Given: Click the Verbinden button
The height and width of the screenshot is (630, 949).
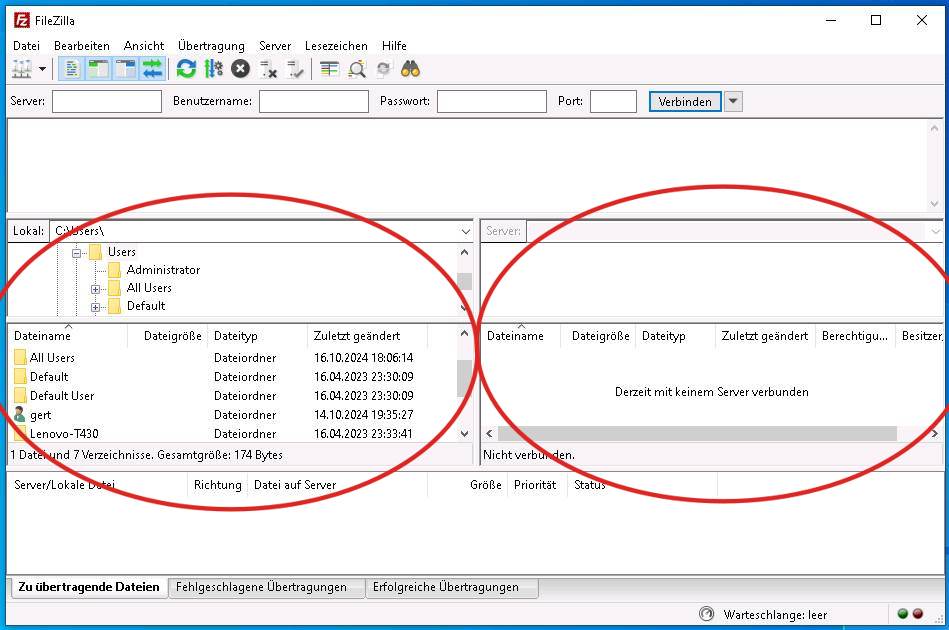Looking at the screenshot, I should pyautogui.click(x=685, y=101).
